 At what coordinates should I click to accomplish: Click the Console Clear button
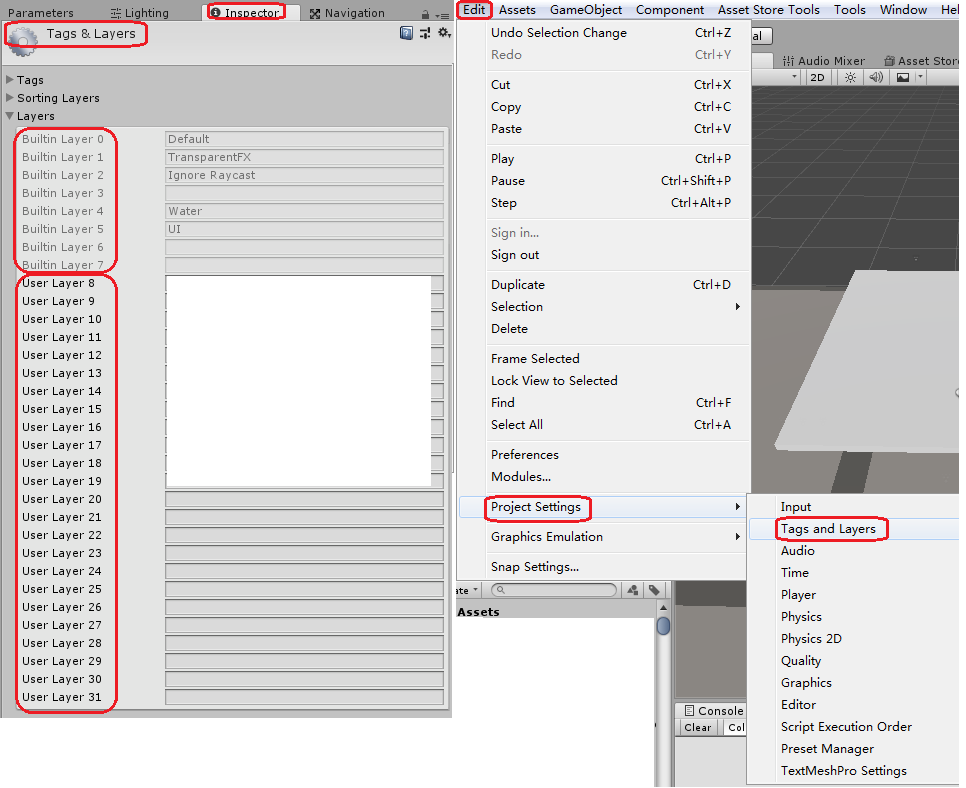697,728
